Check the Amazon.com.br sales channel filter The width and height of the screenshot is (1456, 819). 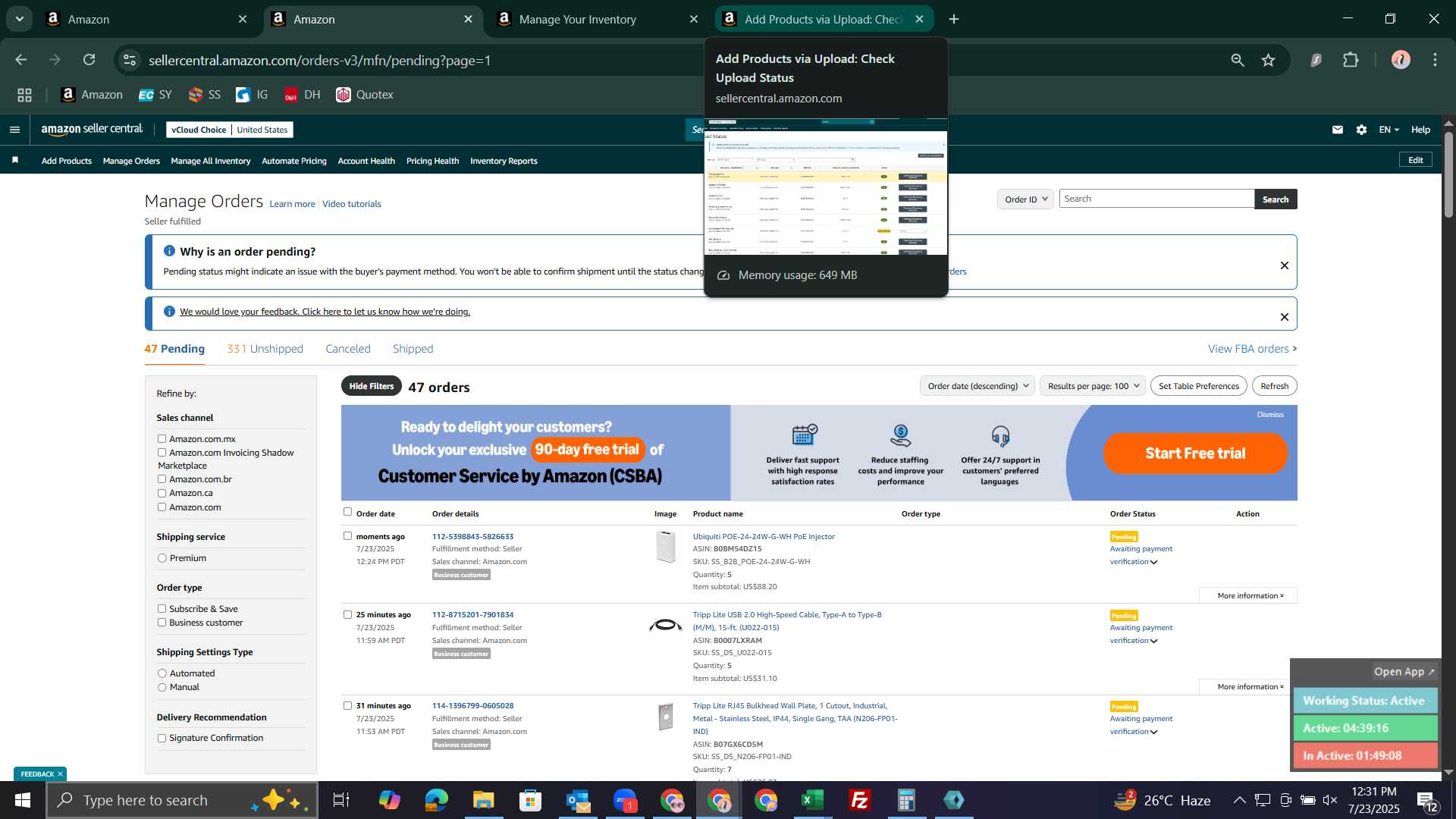click(162, 479)
